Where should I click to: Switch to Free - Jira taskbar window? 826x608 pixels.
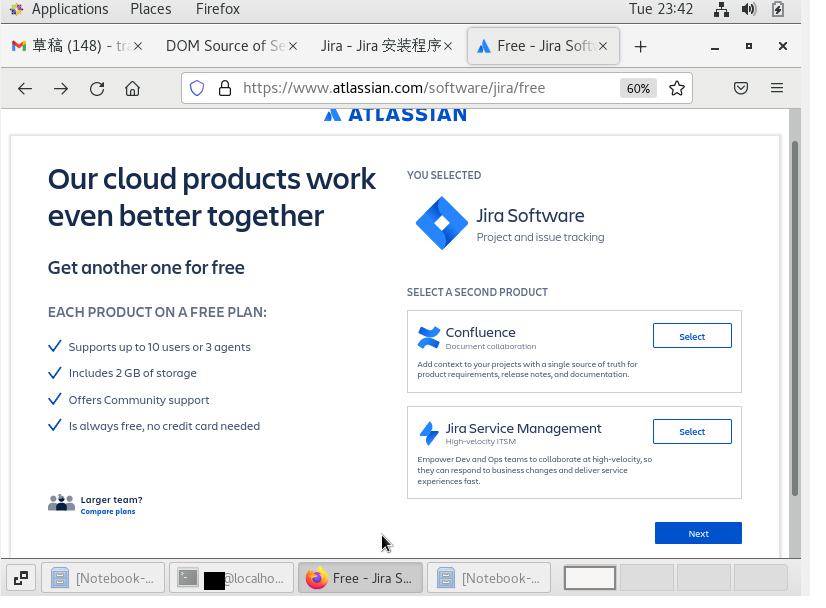[360, 578]
